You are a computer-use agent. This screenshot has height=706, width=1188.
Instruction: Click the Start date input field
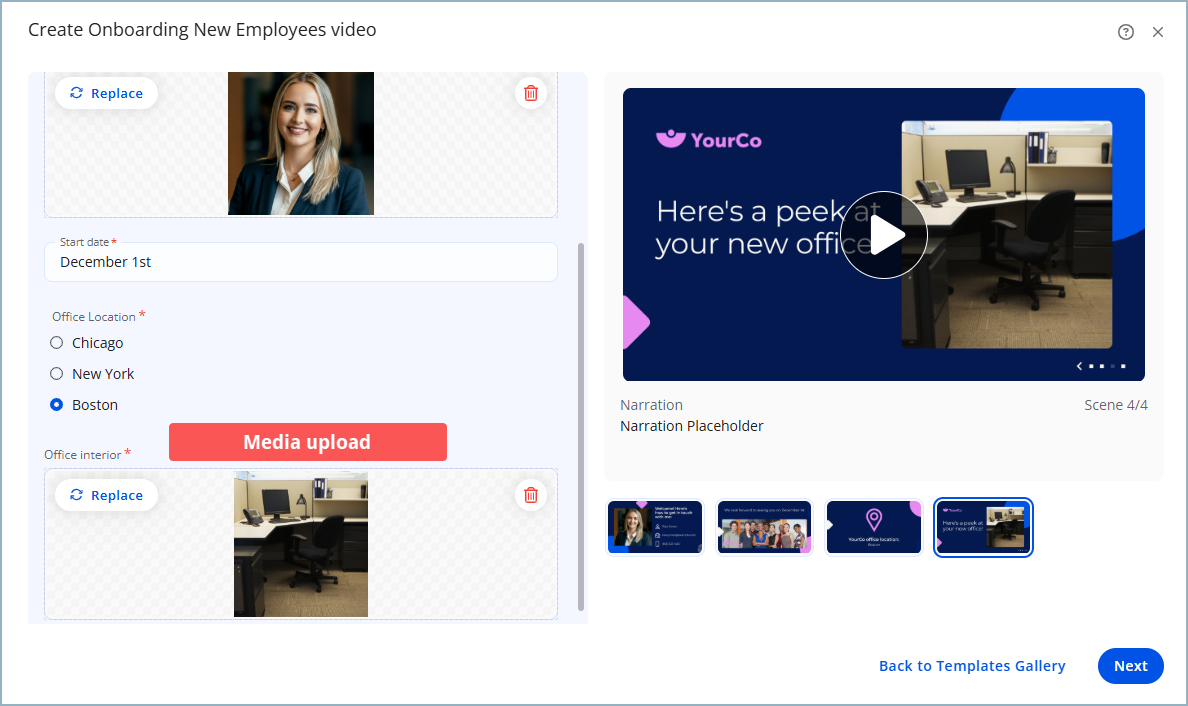pyautogui.click(x=301, y=262)
